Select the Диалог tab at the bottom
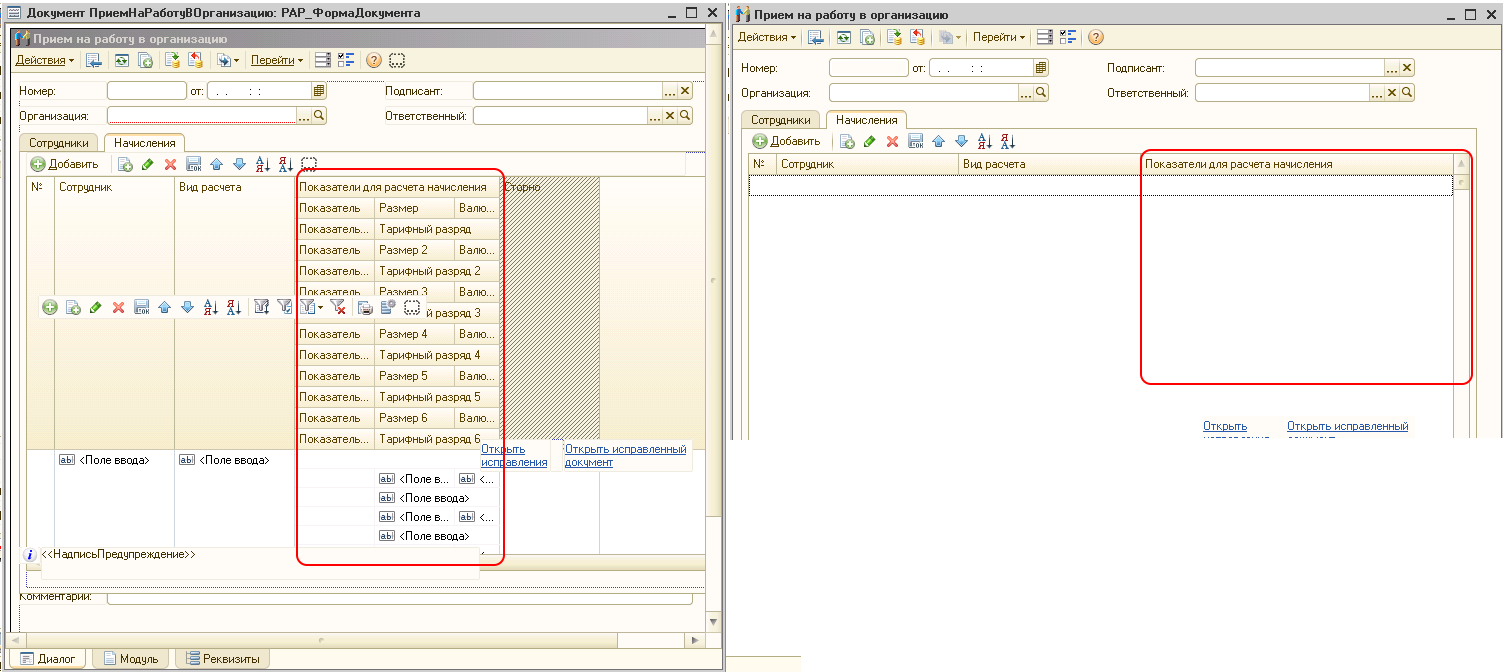 pyautogui.click(x=46, y=659)
